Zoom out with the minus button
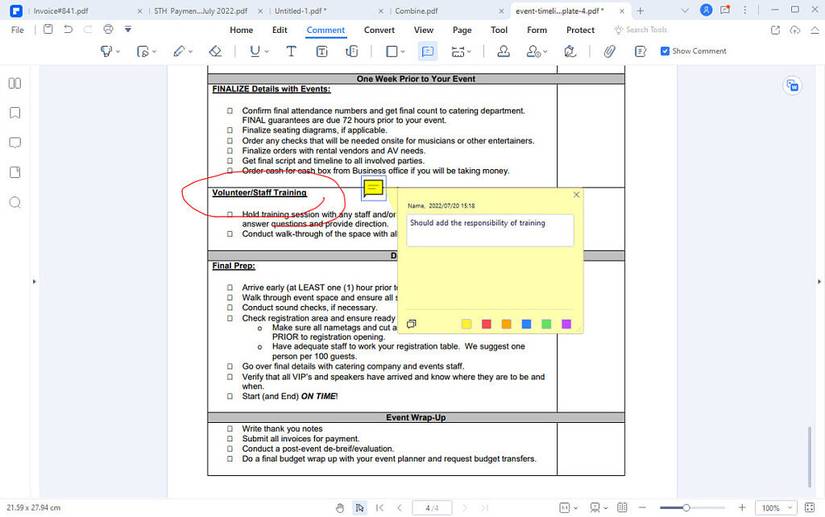 click(x=642, y=508)
